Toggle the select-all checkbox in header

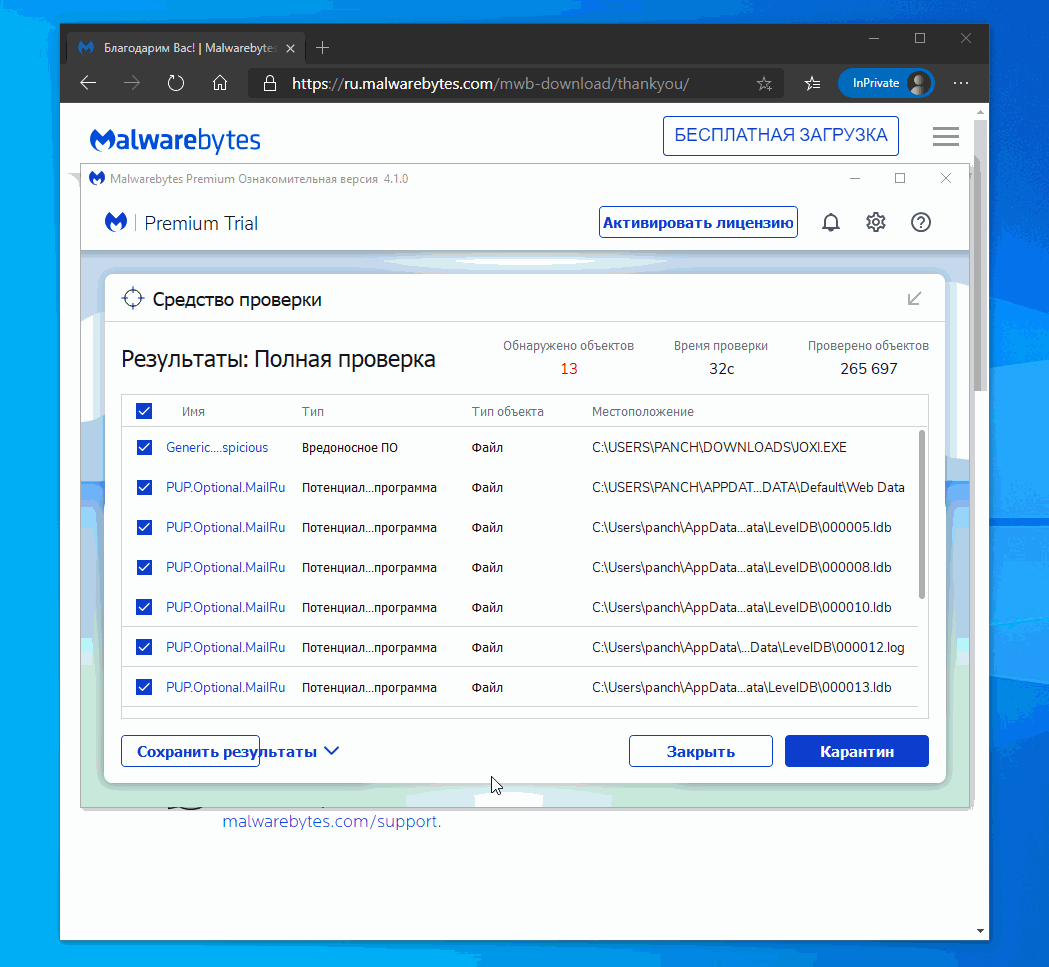(144, 411)
